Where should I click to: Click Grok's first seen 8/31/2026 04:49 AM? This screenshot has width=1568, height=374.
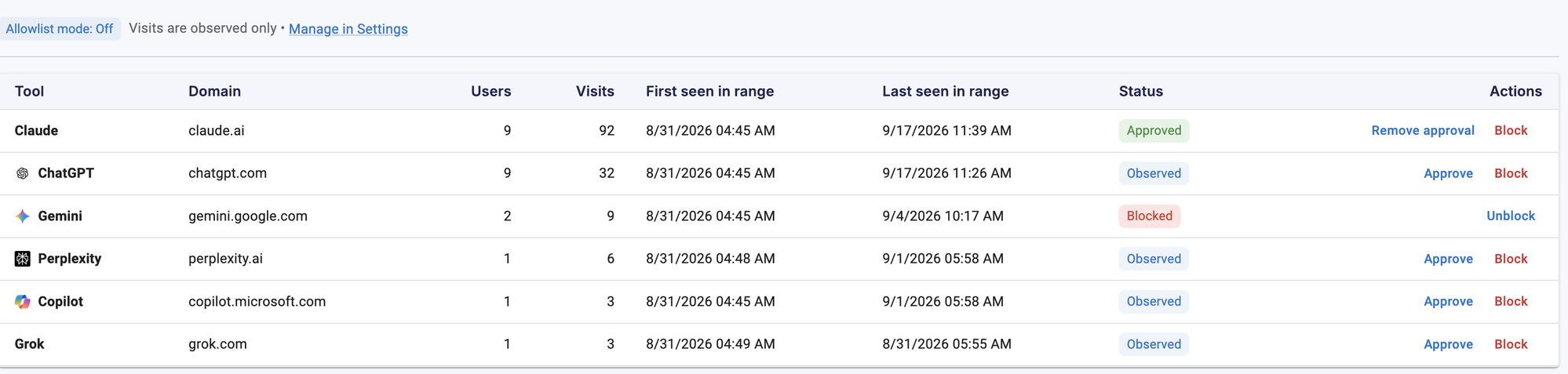coord(710,344)
